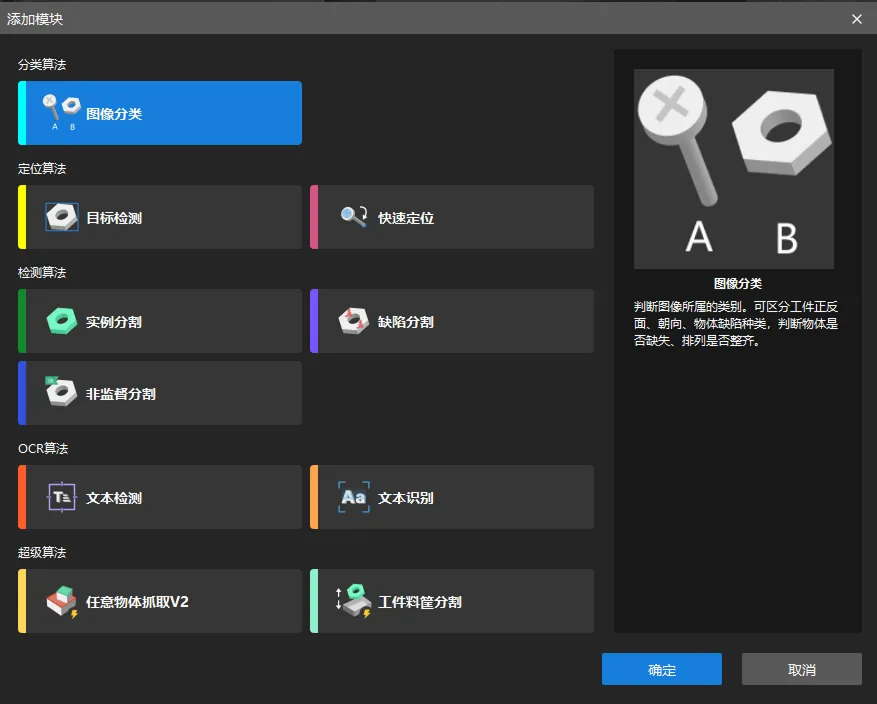Pick the 文本识别 module label

tap(406, 498)
